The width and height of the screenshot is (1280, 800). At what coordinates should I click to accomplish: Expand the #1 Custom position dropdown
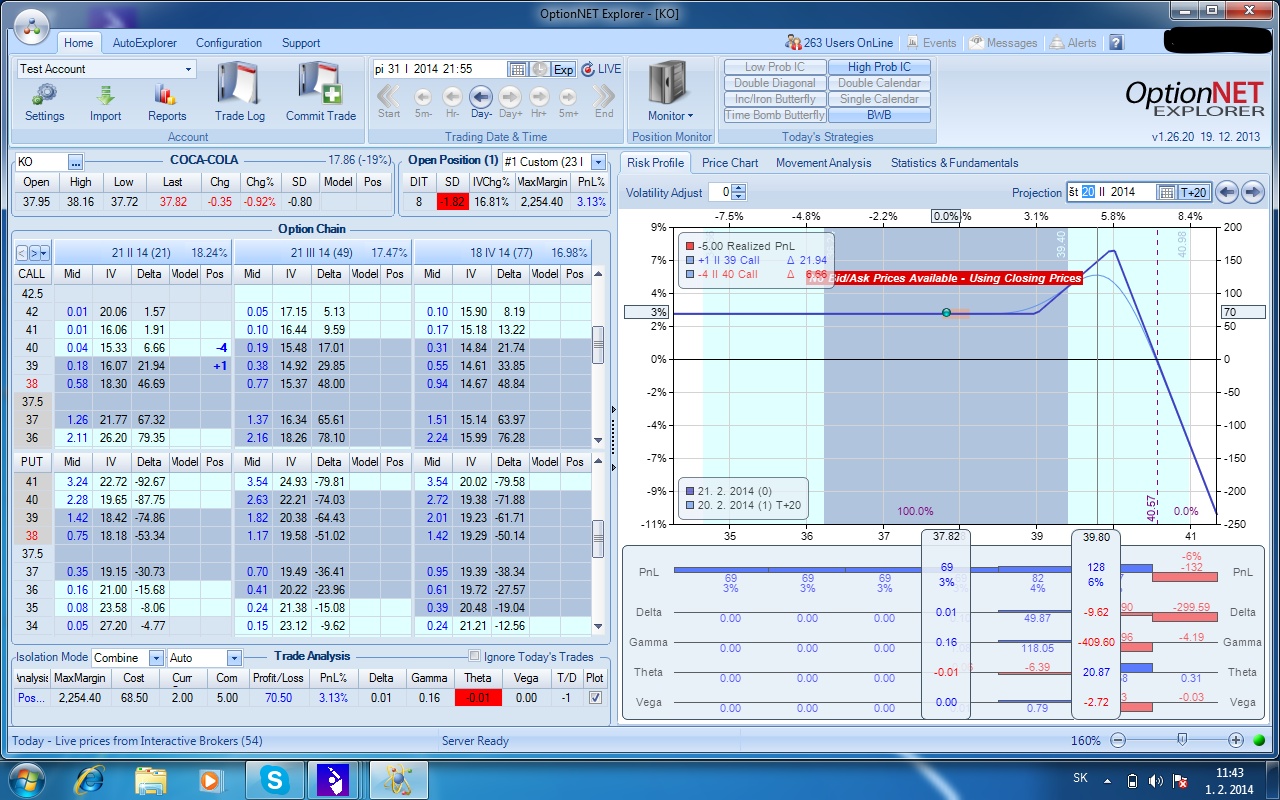pyautogui.click(x=598, y=161)
